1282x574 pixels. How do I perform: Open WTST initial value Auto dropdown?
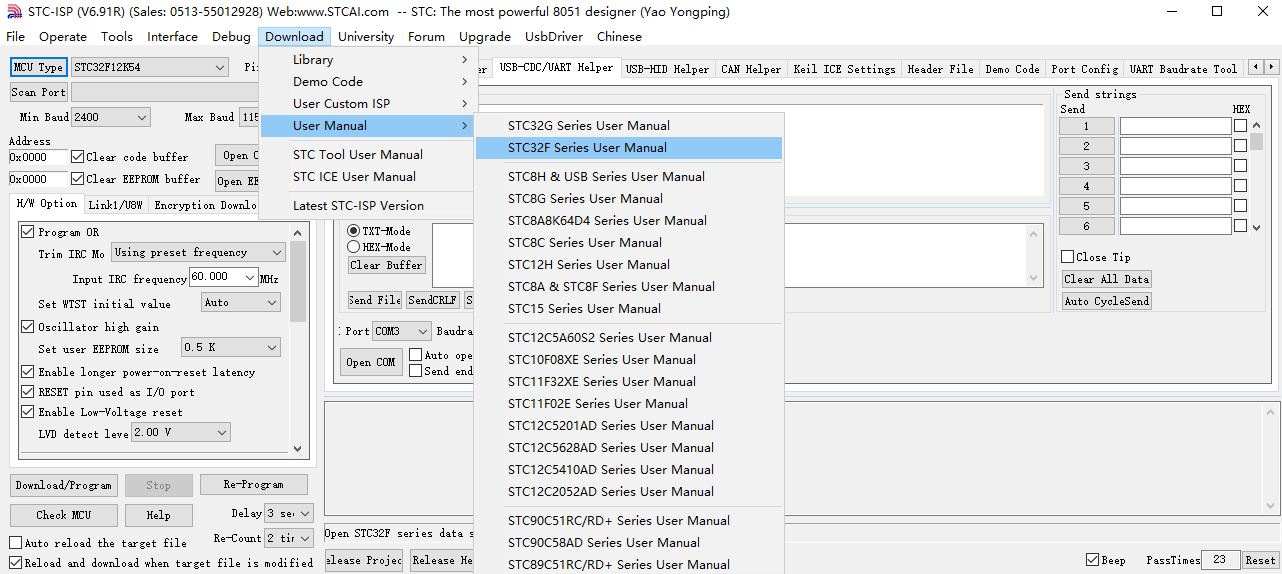[241, 302]
